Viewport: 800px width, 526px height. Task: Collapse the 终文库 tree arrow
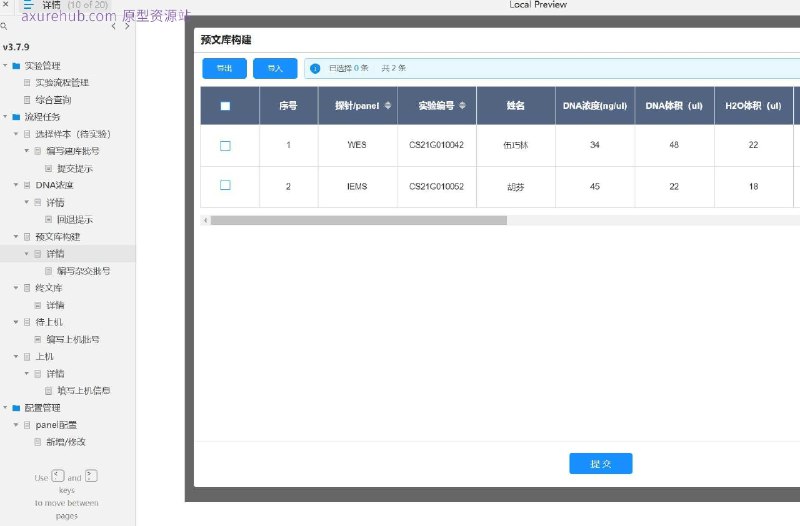[16, 288]
